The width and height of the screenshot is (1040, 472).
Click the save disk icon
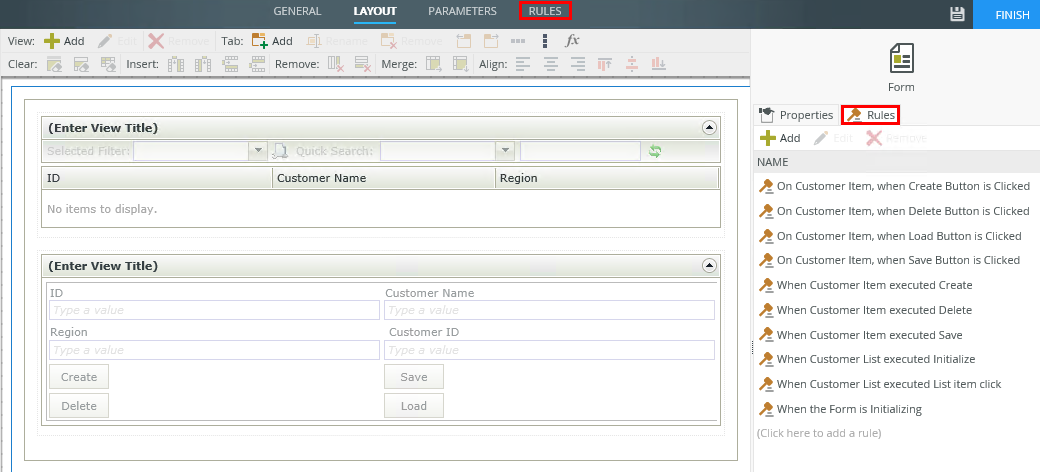point(957,14)
